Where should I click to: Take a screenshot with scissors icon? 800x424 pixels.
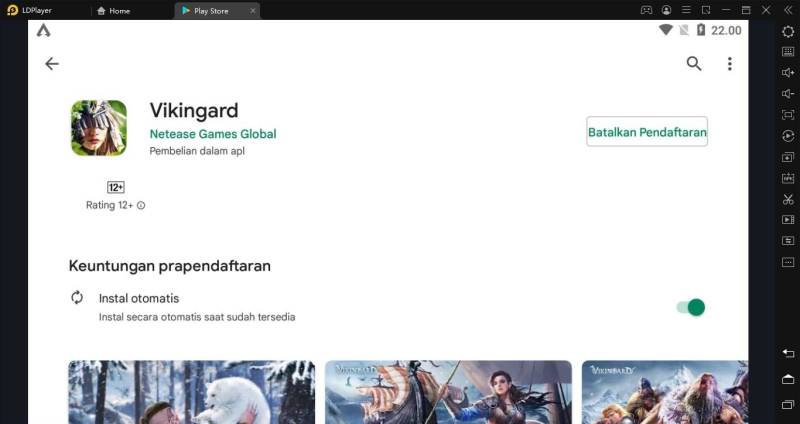(x=788, y=198)
